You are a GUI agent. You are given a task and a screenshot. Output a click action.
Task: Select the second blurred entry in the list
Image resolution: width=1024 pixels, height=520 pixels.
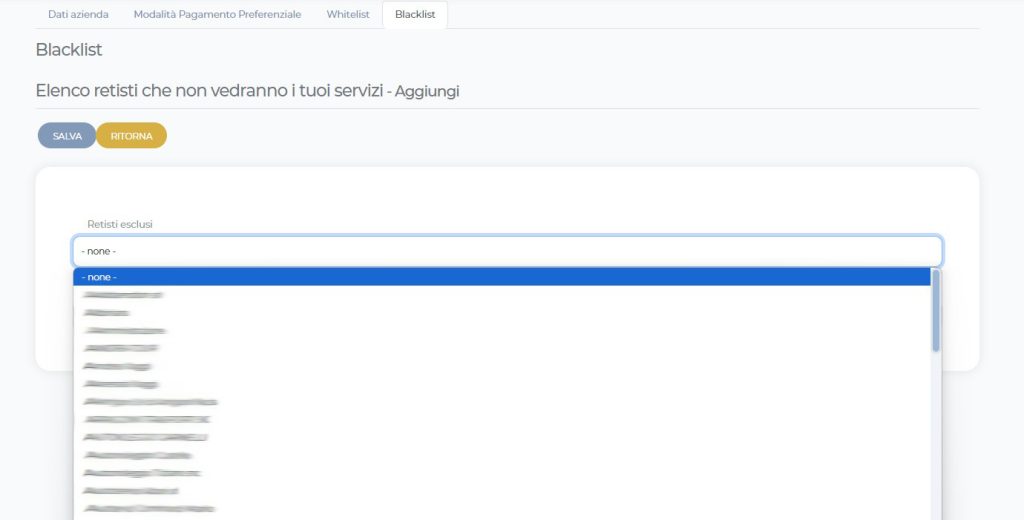[108, 313]
